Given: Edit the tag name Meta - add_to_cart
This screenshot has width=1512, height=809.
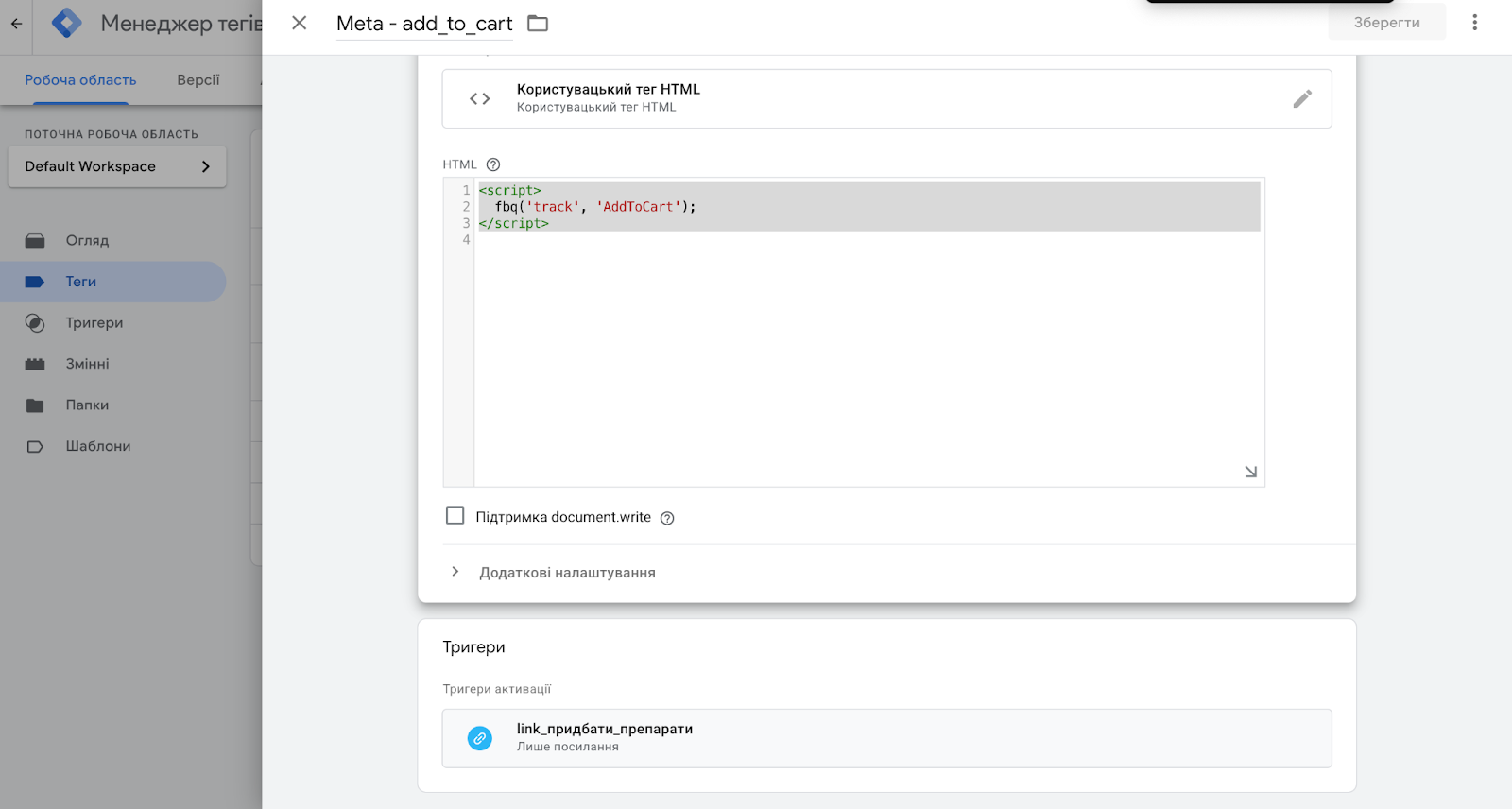Looking at the screenshot, I should coord(424,24).
